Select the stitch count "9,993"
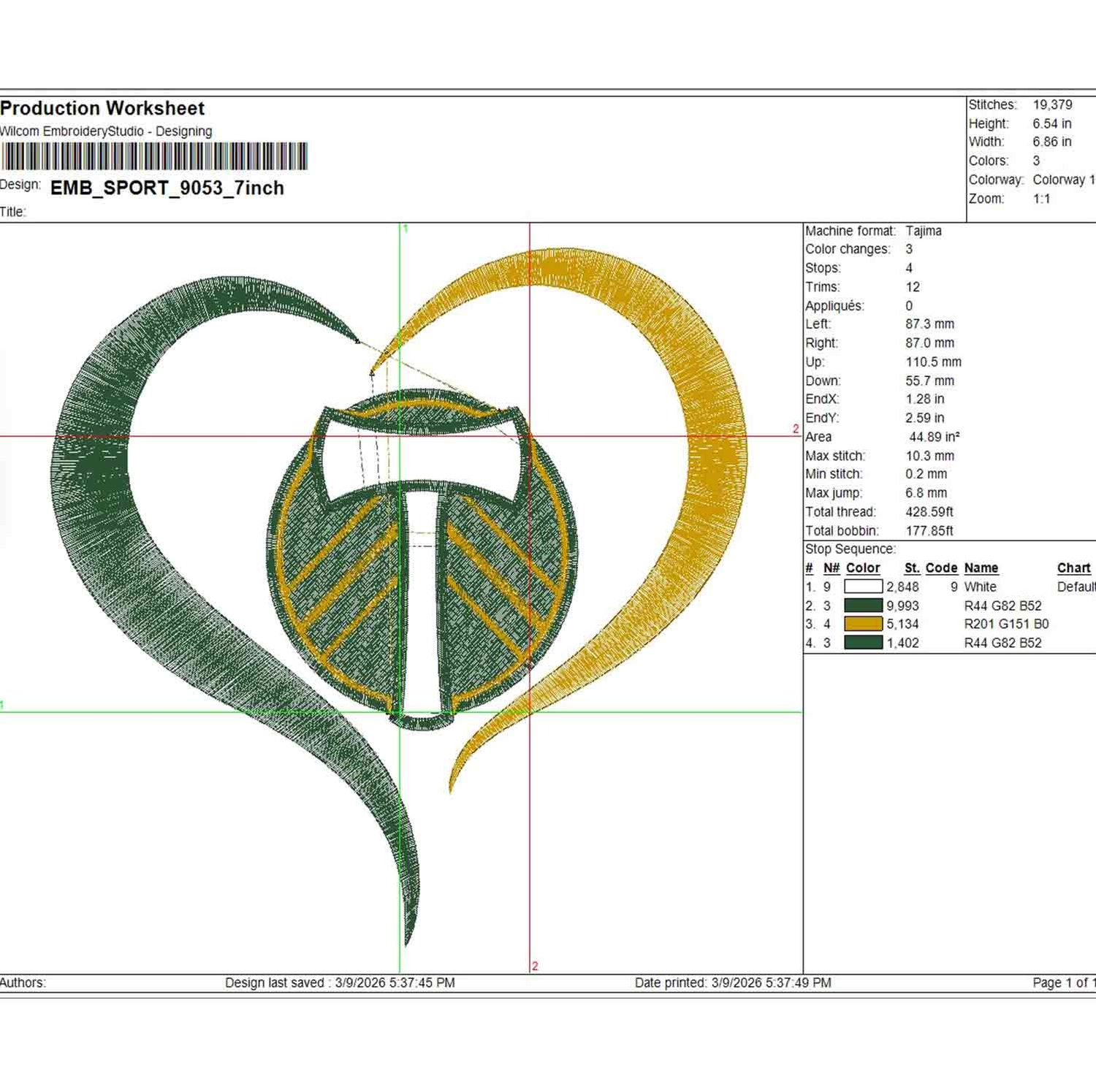This screenshot has width=1096, height=1092. (x=902, y=606)
